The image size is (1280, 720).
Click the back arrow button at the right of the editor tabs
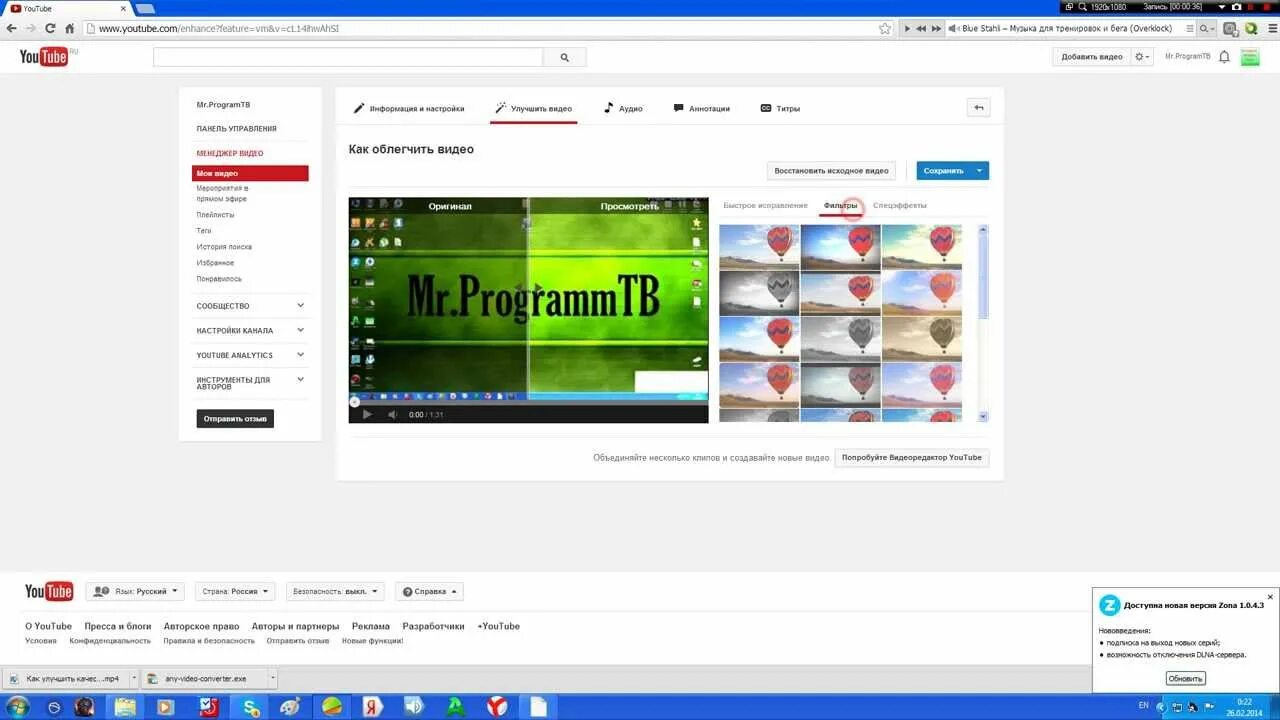point(979,108)
